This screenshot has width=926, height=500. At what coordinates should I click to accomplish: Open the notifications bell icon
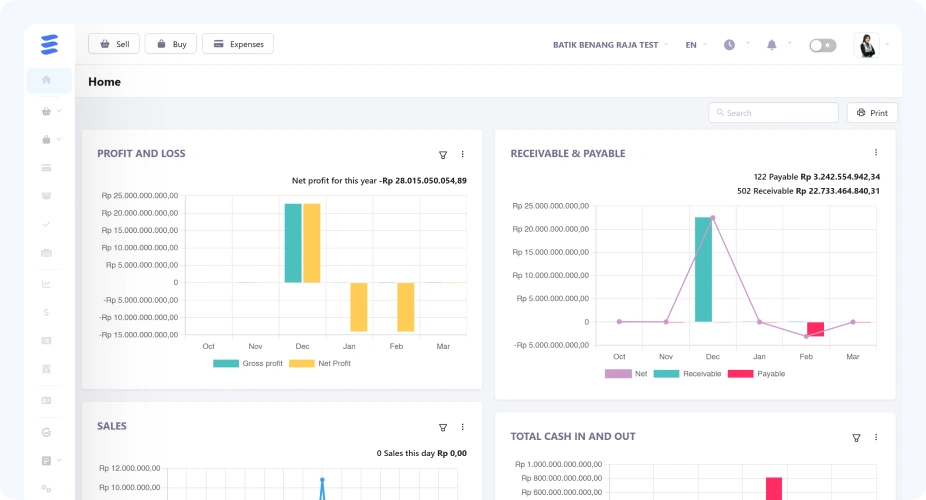point(771,45)
